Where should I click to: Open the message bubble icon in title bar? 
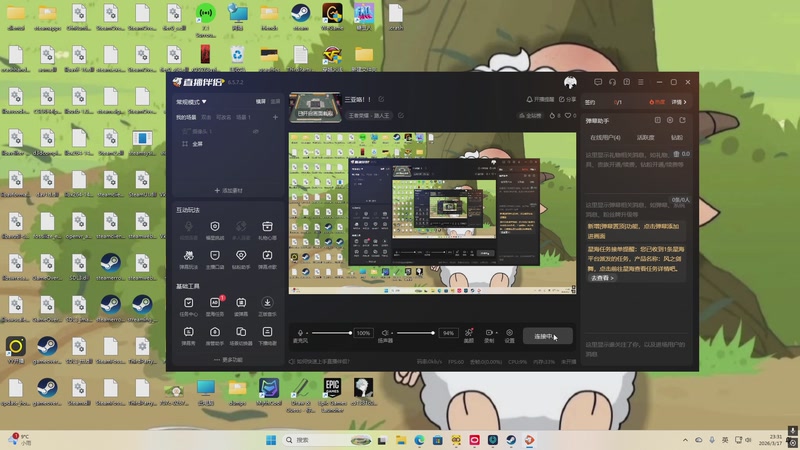click(x=598, y=82)
